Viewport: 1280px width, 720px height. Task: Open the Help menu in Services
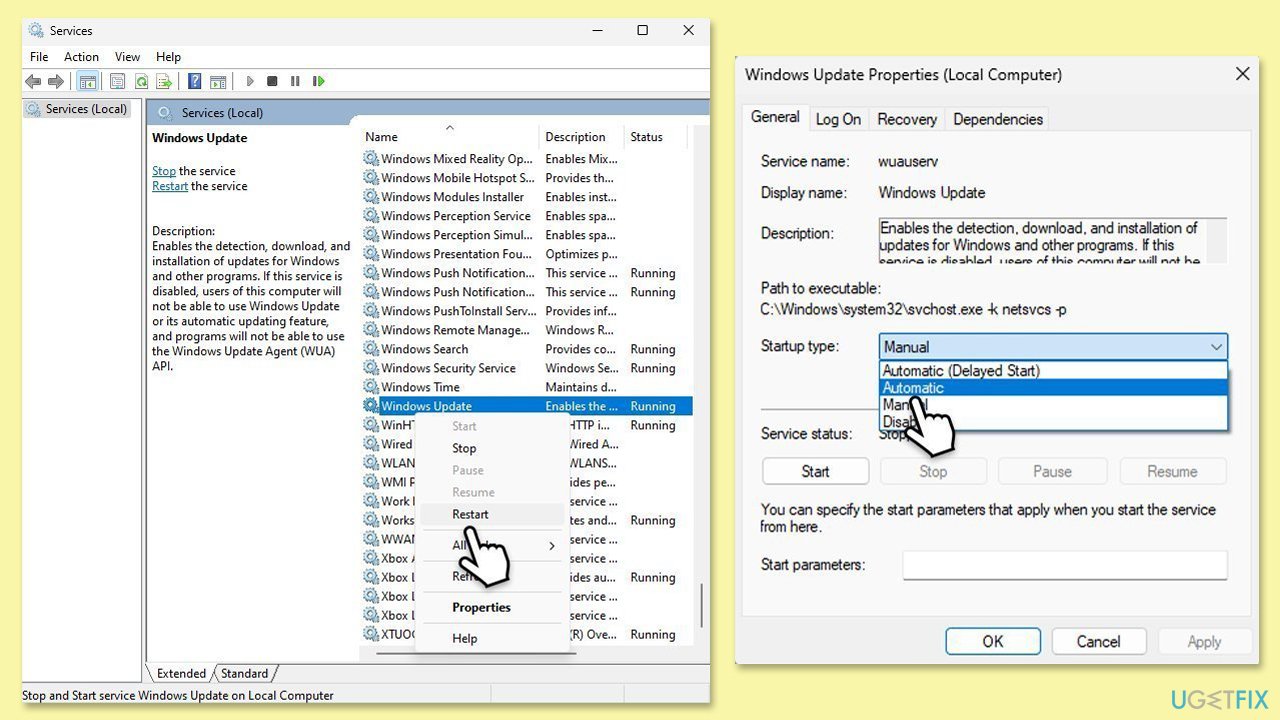(168, 57)
